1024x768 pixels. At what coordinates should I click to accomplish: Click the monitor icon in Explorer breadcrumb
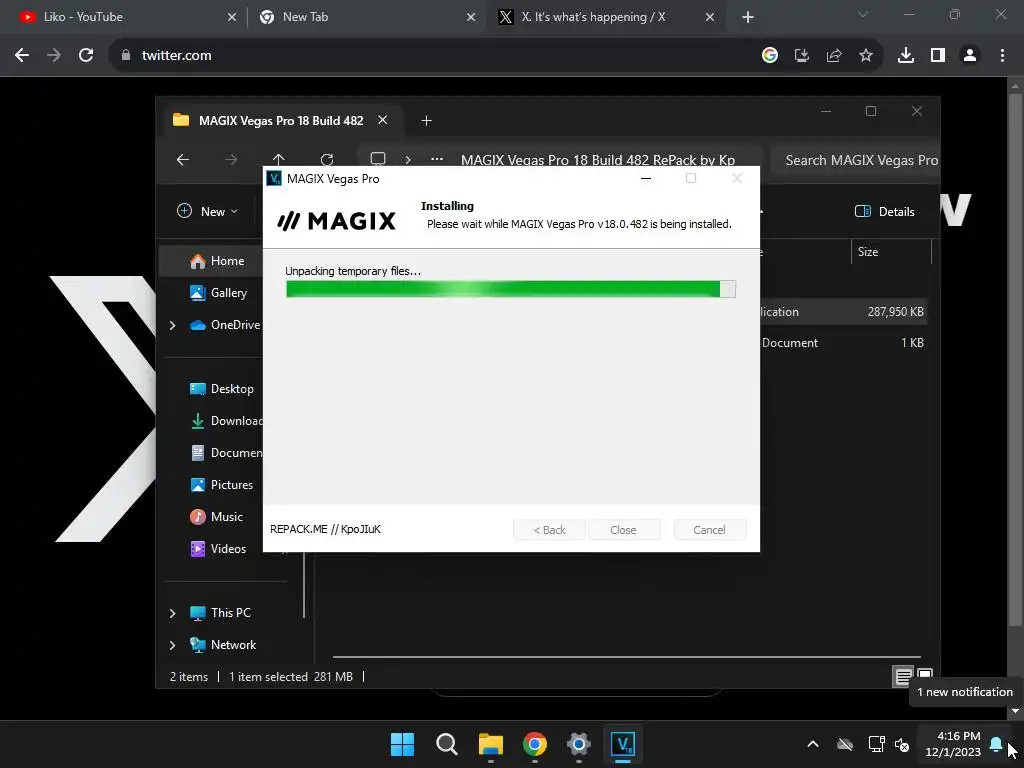coord(377,159)
